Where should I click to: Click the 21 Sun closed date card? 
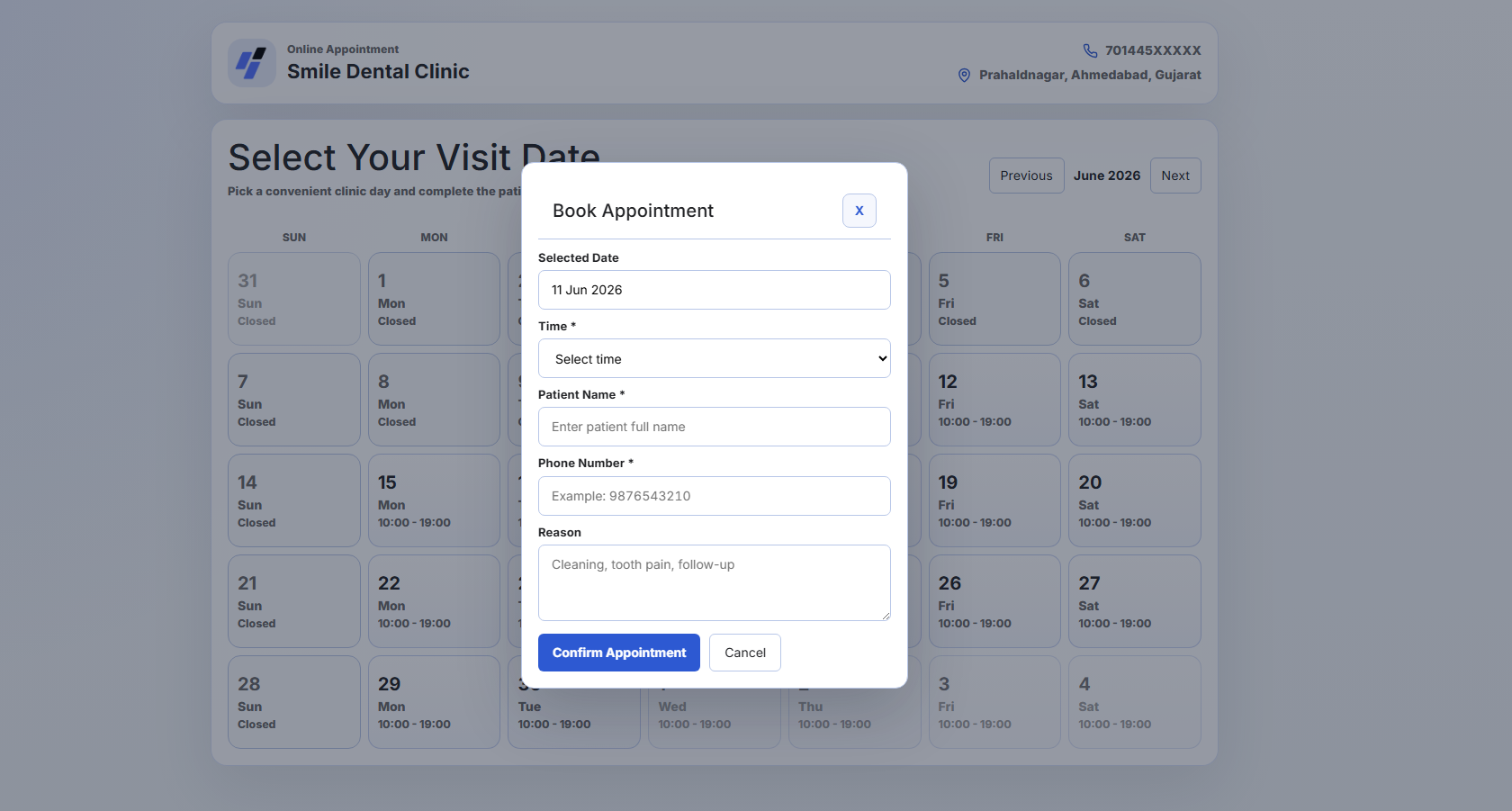294,601
